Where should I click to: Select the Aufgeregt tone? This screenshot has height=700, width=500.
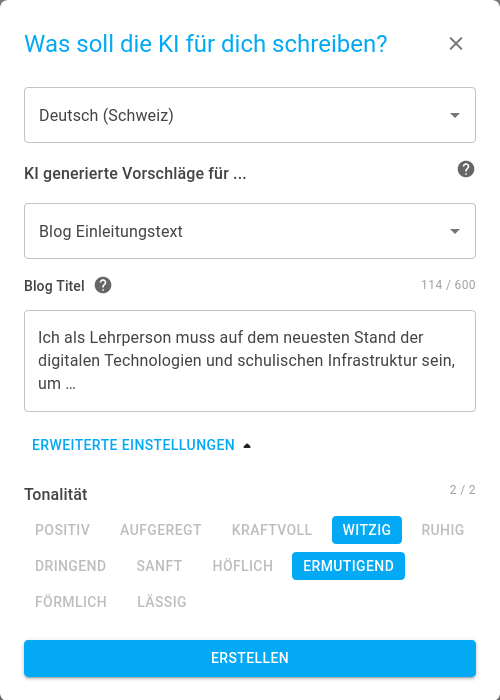tap(161, 530)
